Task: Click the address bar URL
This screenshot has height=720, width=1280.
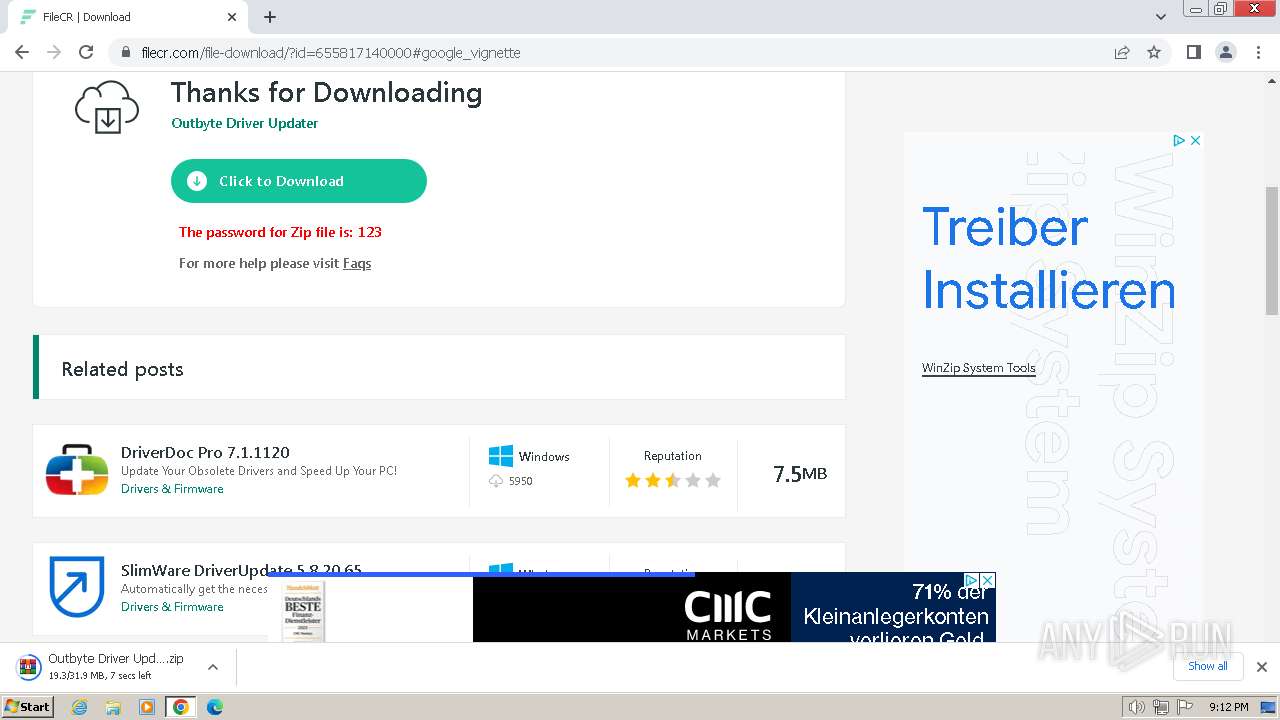Action: [x=330, y=52]
